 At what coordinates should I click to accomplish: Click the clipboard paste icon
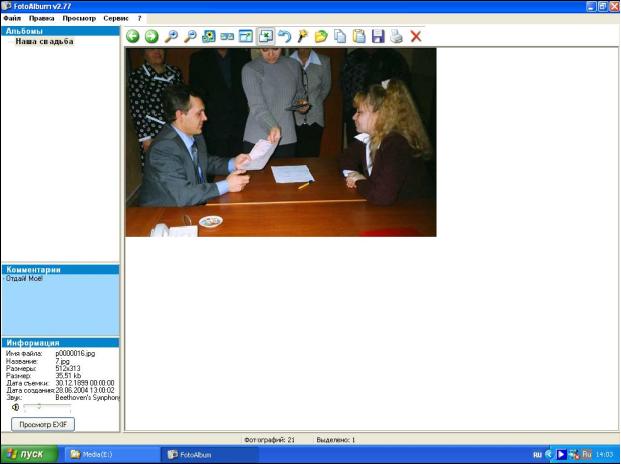click(x=359, y=36)
